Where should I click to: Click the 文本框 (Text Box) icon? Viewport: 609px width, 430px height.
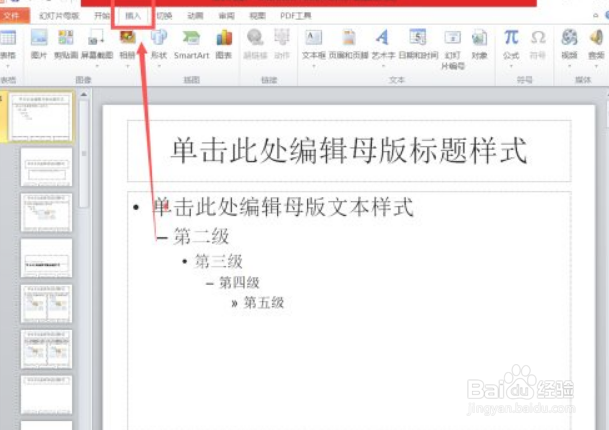click(x=313, y=38)
